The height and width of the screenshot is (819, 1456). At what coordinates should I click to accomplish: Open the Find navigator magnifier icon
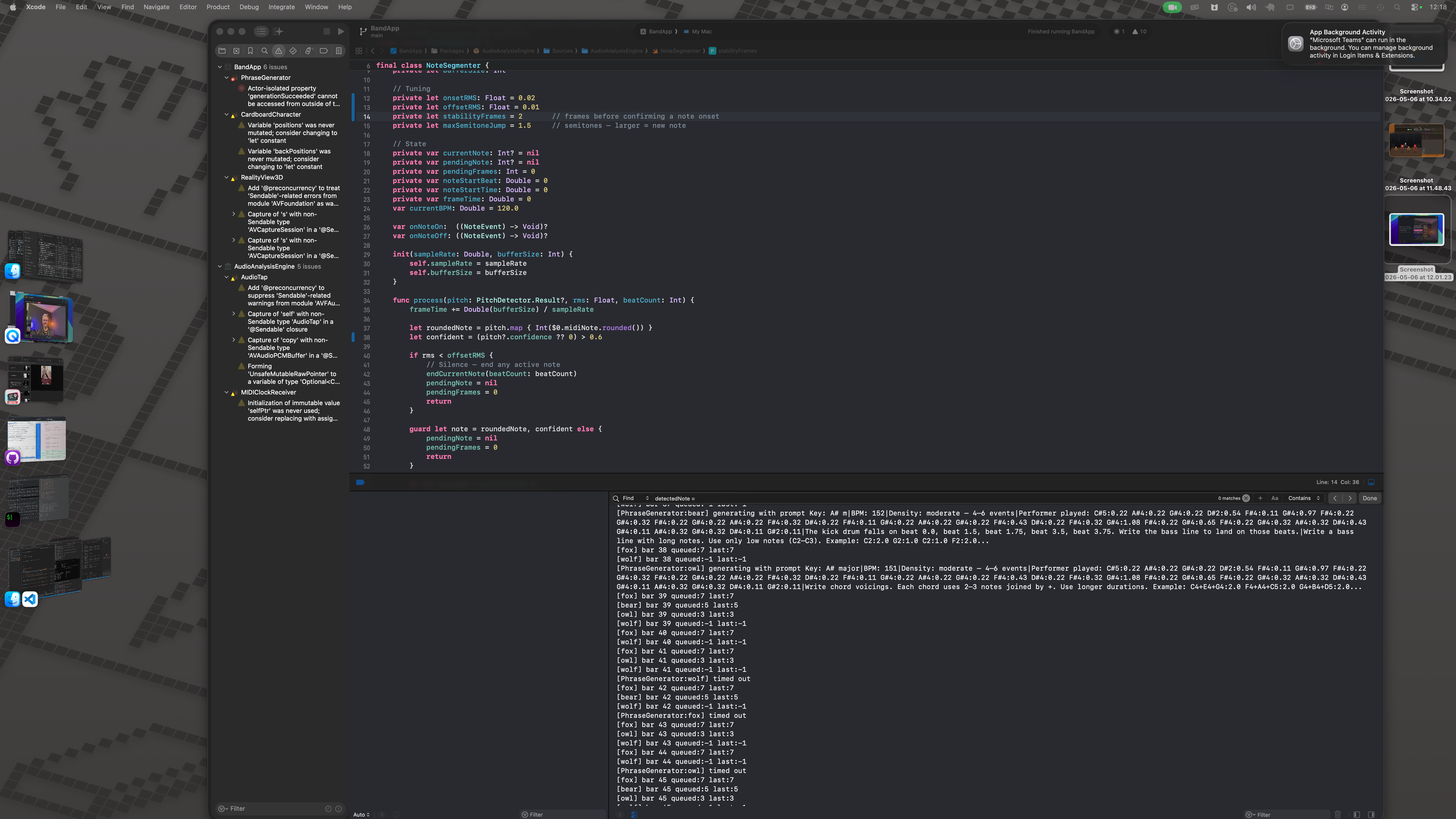265,51
